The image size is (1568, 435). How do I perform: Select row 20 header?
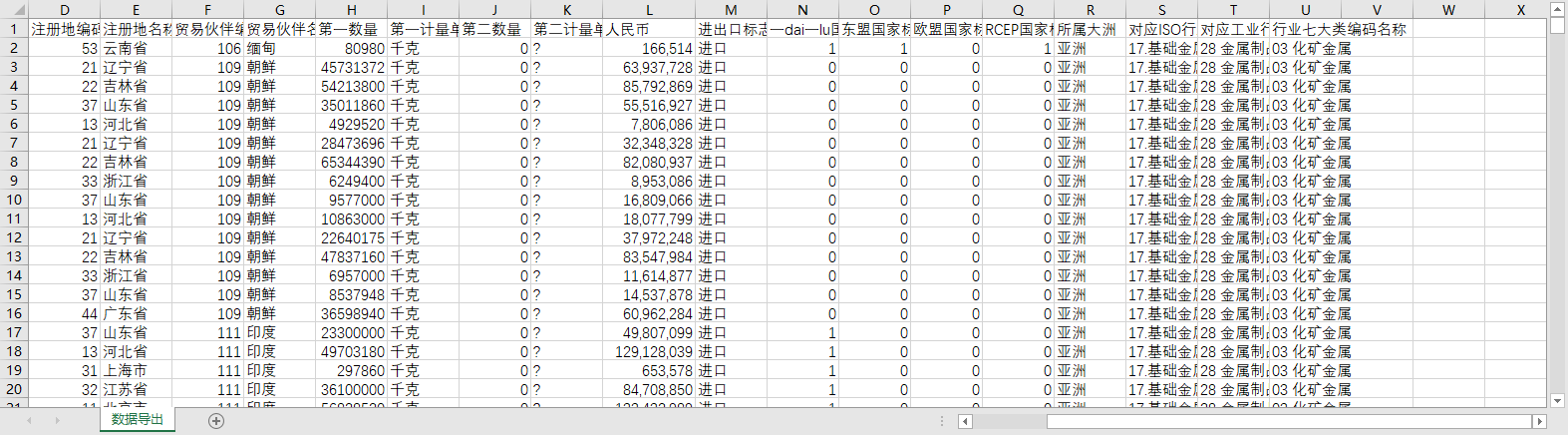tap(14, 389)
